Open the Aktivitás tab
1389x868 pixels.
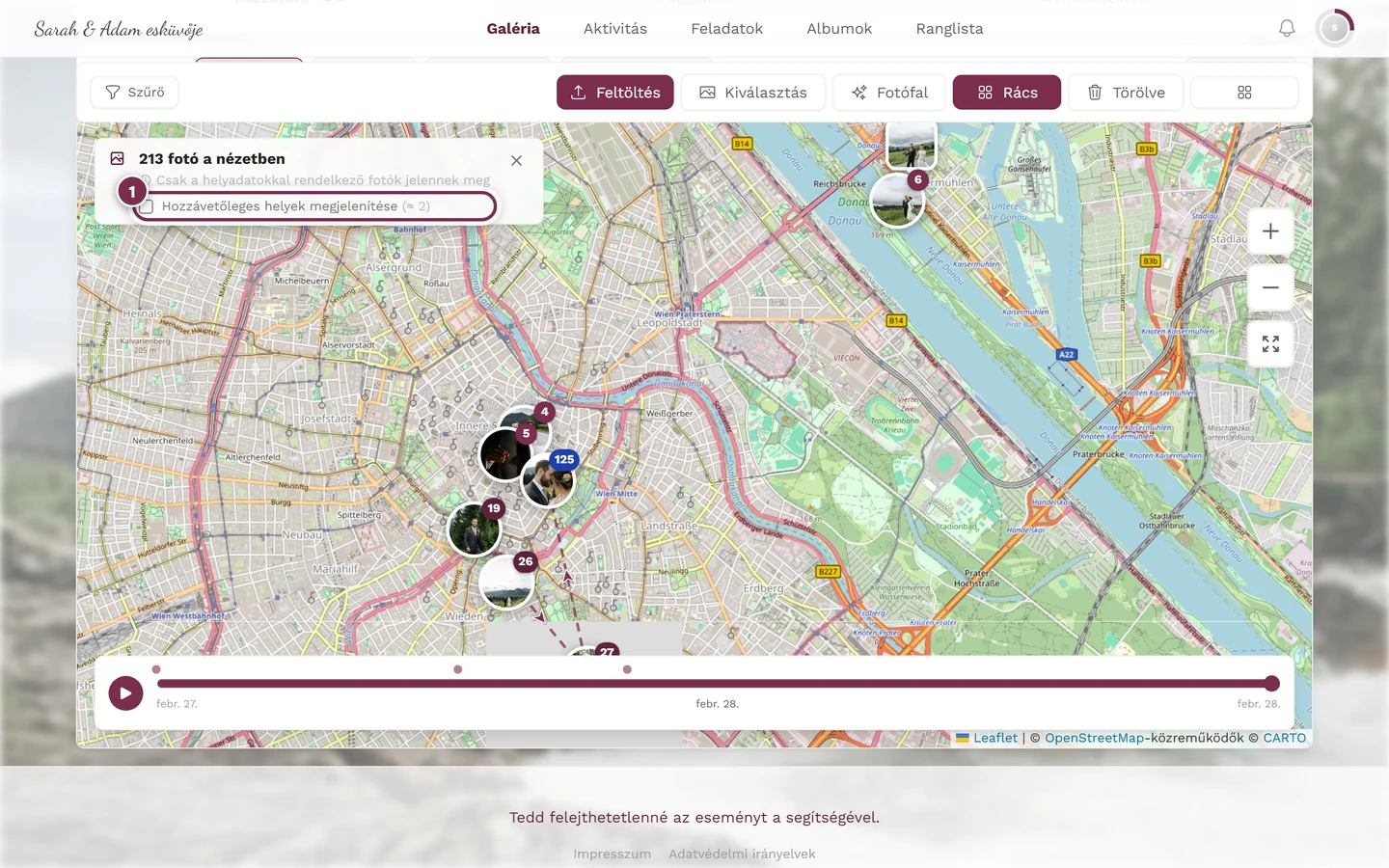[x=615, y=29]
